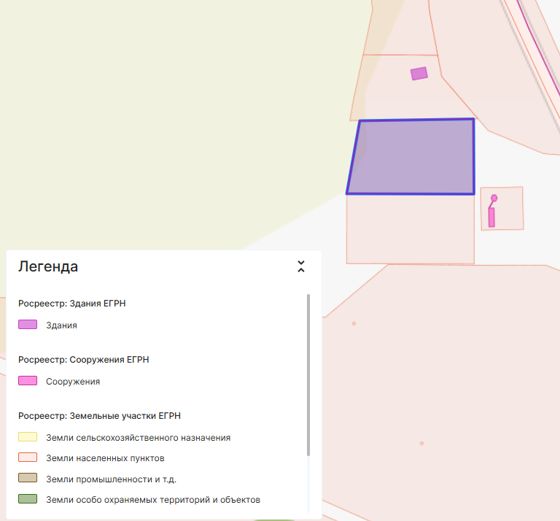This screenshot has height=521, width=560.
Task: Click the label 'Земли сельскохозяйственного назначения'
Action: point(138,438)
